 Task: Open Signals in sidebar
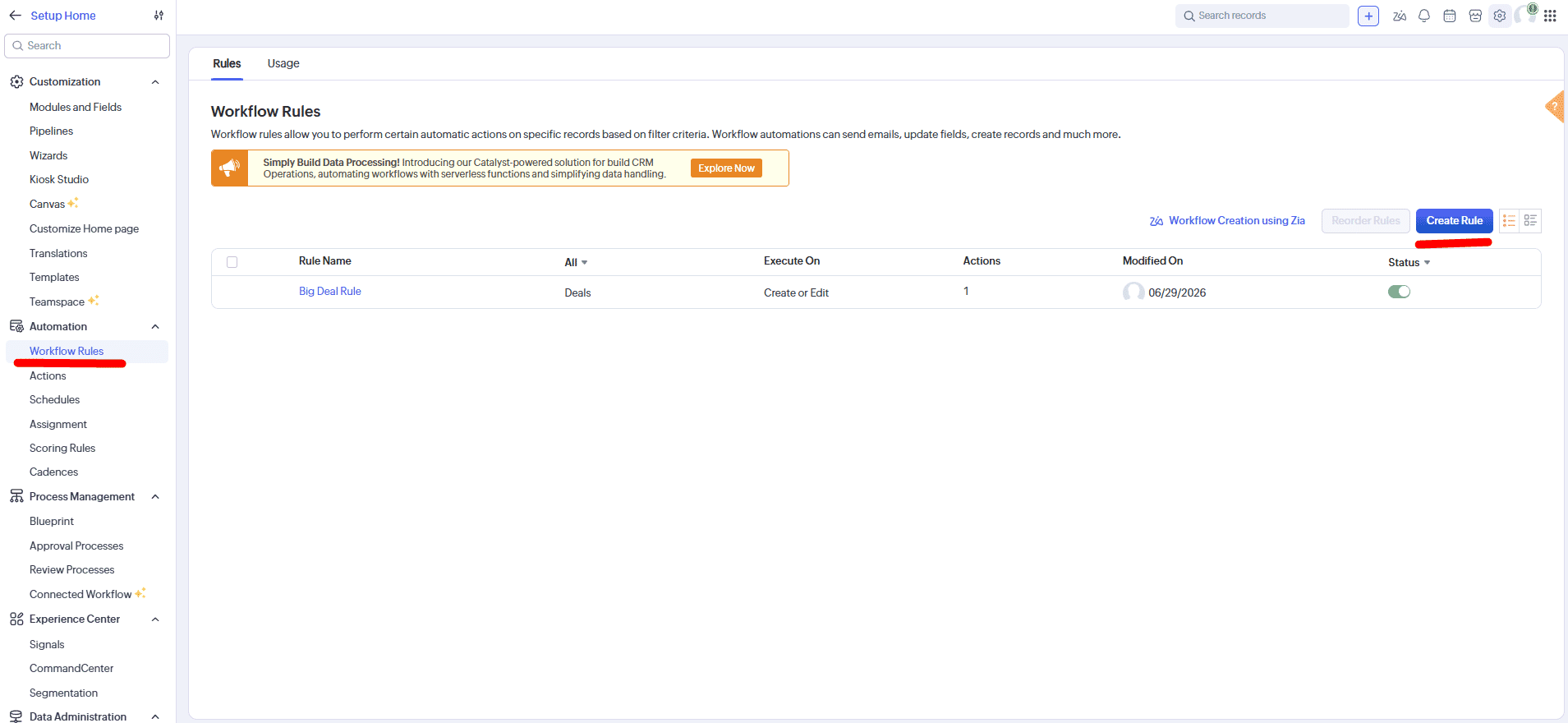coord(47,644)
